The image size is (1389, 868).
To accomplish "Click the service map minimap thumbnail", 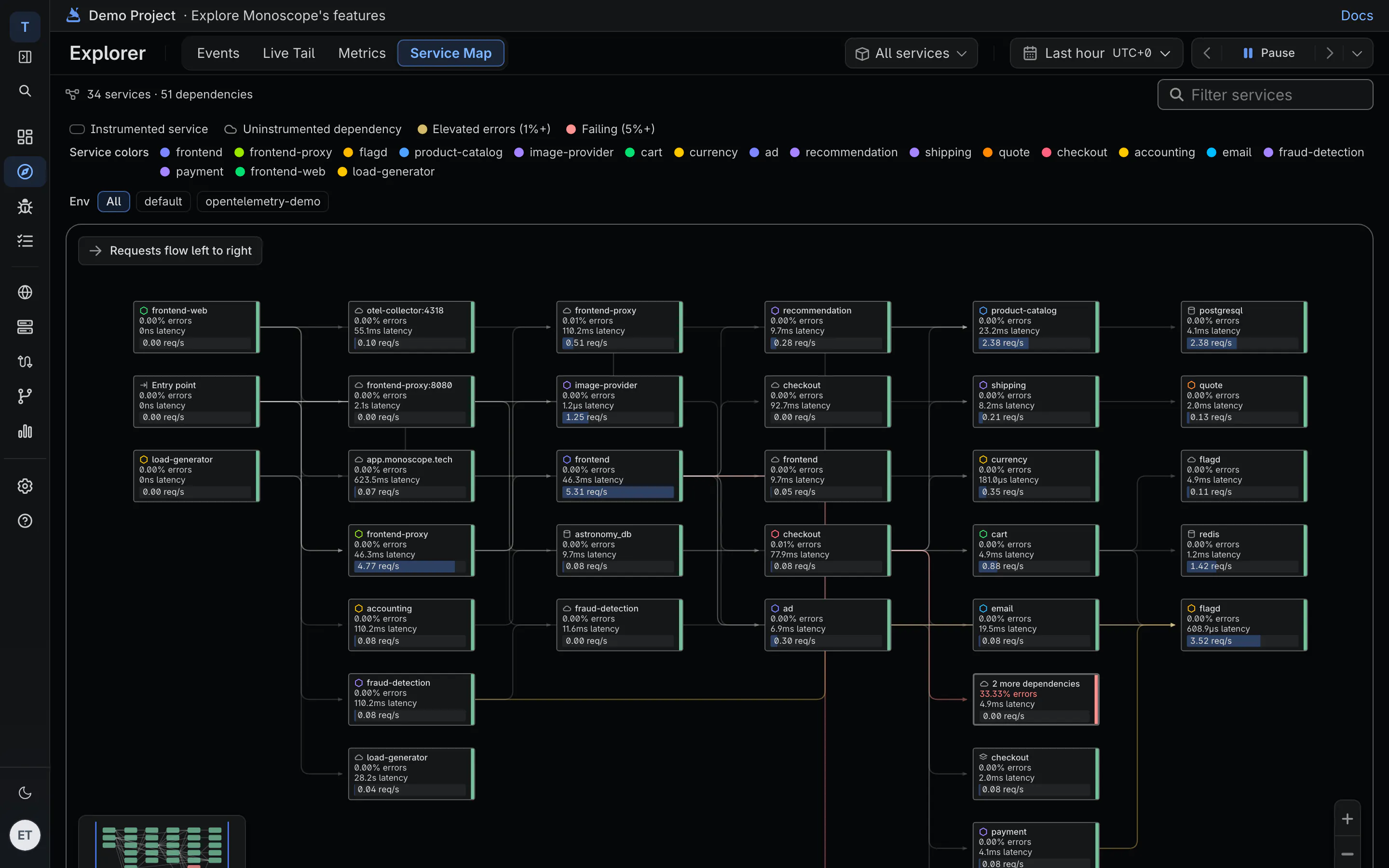I will pyautogui.click(x=162, y=841).
